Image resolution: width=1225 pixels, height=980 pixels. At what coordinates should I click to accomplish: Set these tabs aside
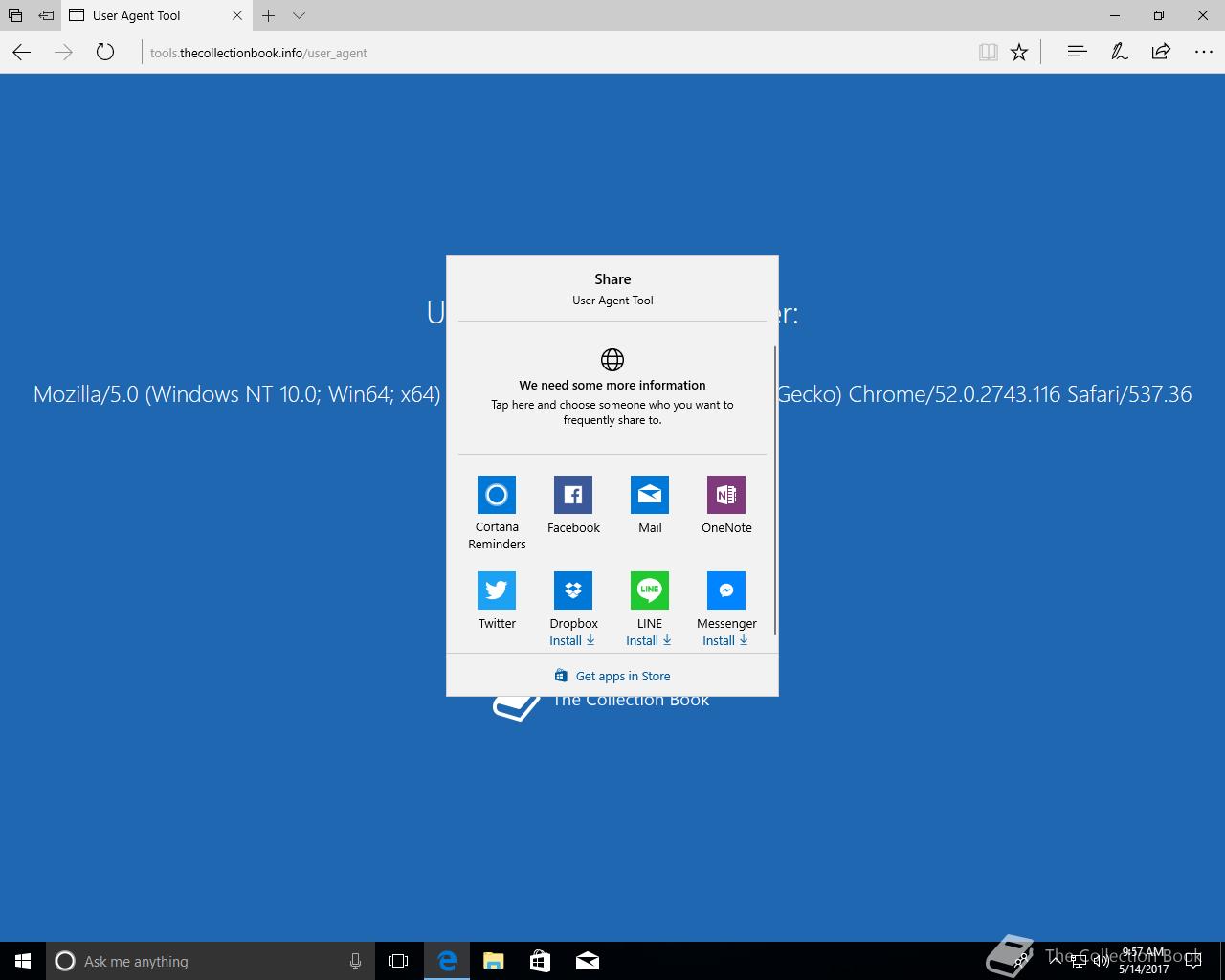pos(45,15)
